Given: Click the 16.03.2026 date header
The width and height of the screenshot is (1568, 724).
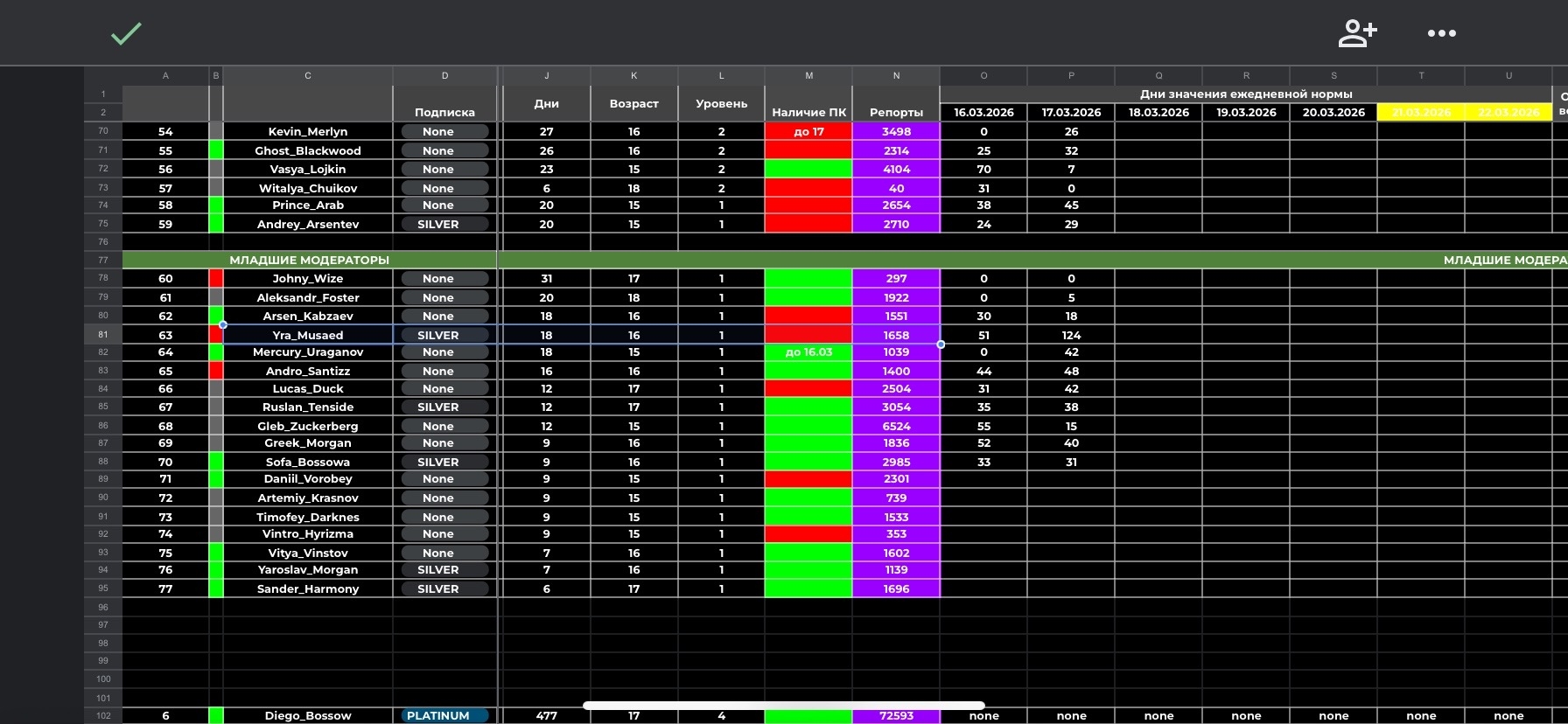Looking at the screenshot, I should 983,112.
